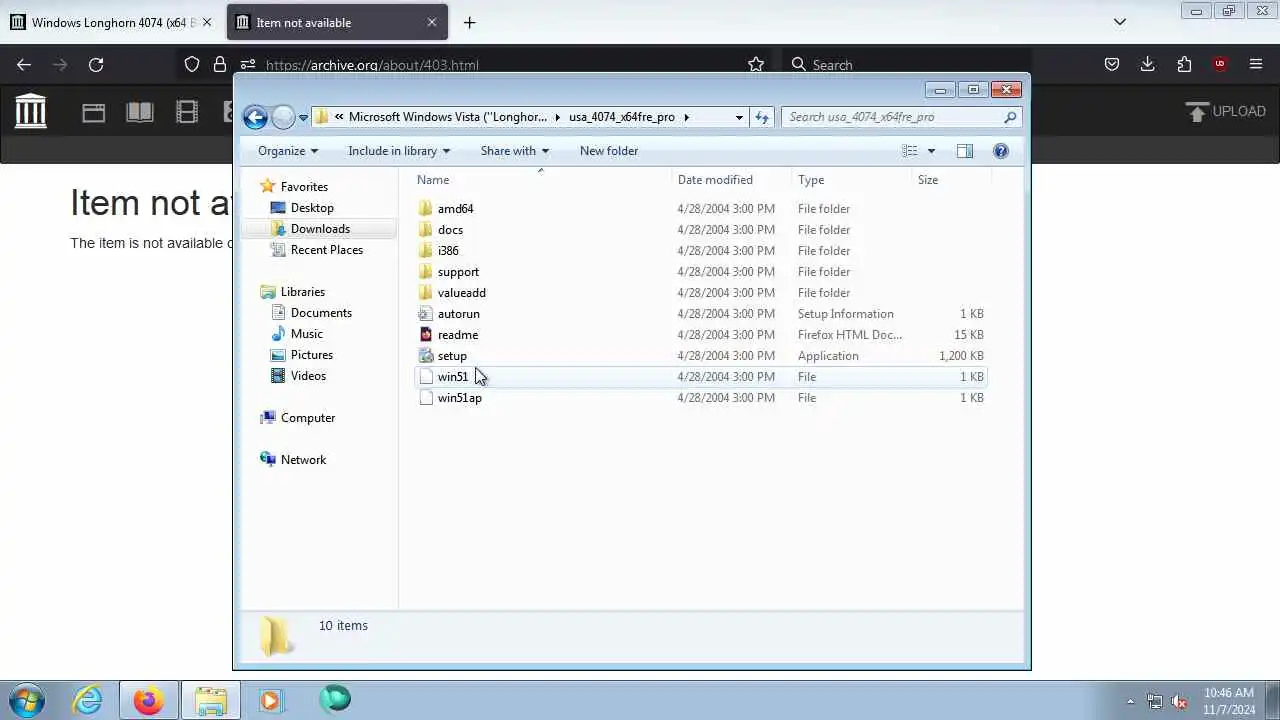This screenshot has width=1280, height=720.
Task: Select the readme HTML document icon
Action: click(426, 335)
